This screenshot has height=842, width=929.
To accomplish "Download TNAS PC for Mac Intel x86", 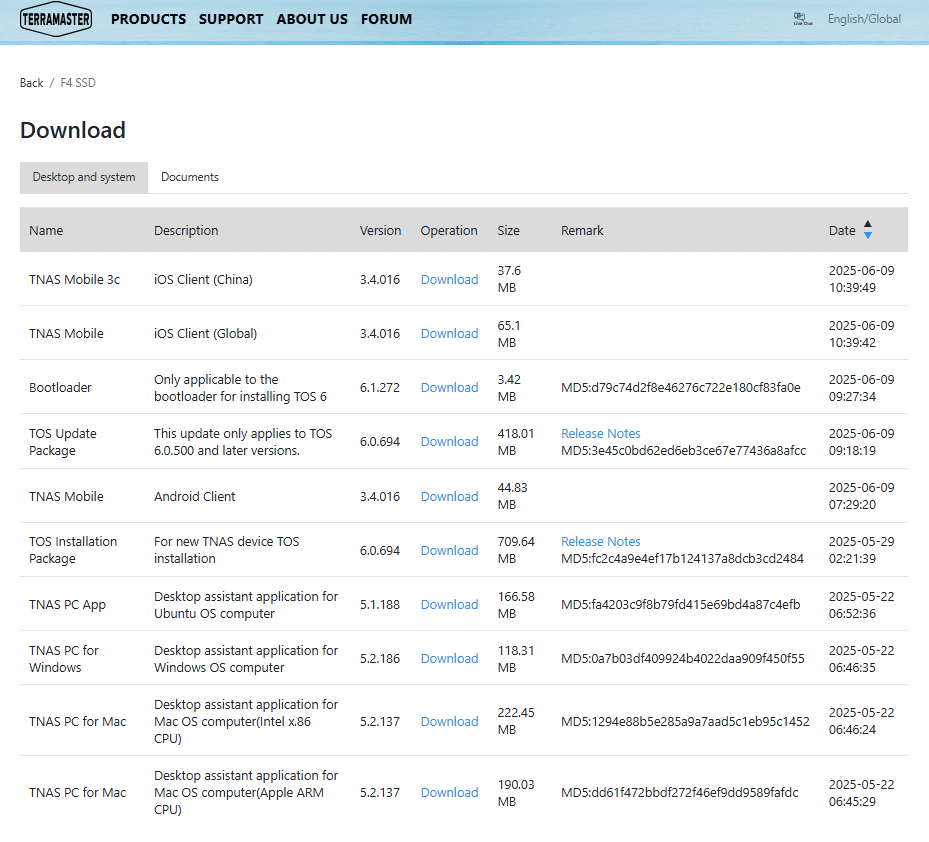I will (x=450, y=722).
